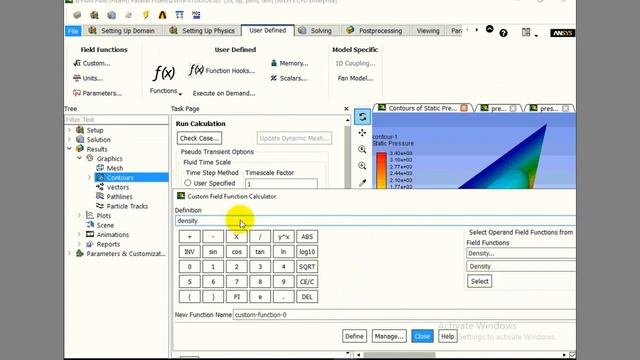Expand the Solution tree node
Screen dimensions: 640x360
click(x=69, y=140)
